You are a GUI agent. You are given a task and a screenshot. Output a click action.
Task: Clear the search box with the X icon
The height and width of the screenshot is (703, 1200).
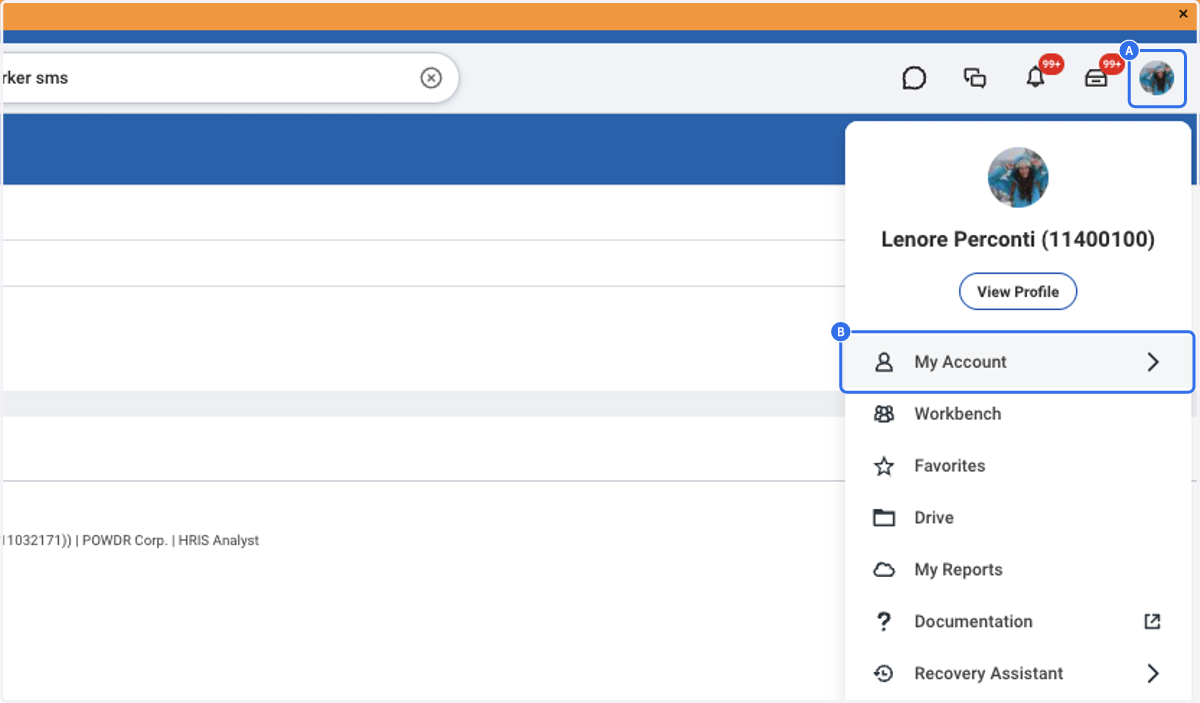click(x=431, y=78)
